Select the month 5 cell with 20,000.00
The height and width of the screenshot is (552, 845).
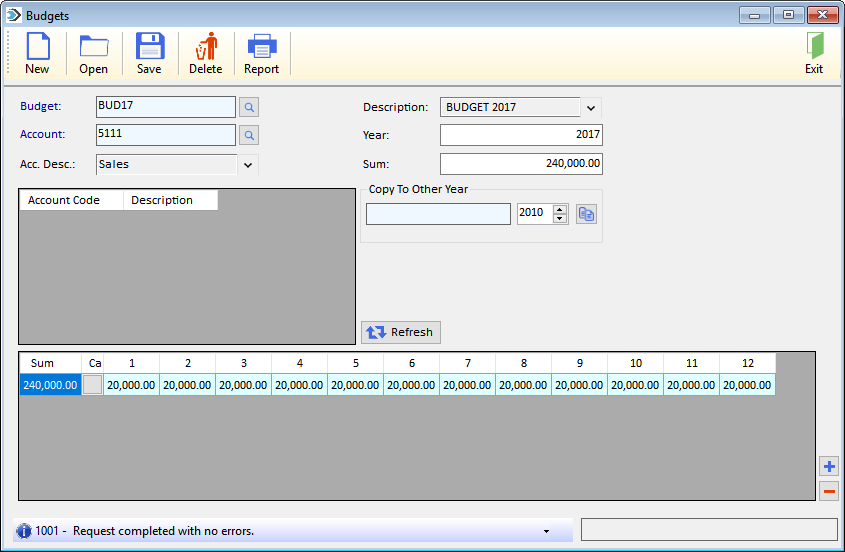(356, 385)
